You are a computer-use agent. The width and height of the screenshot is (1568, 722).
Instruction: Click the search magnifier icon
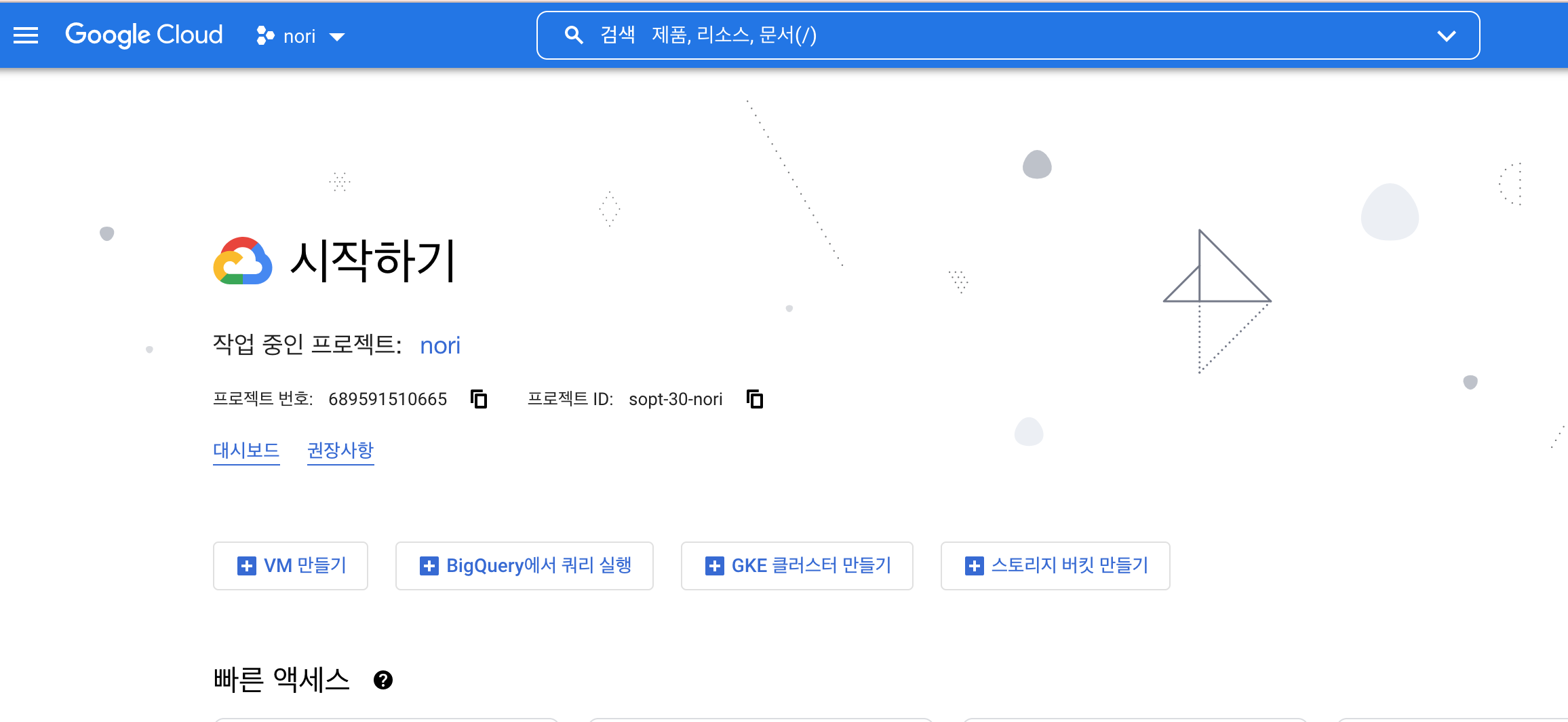574,35
